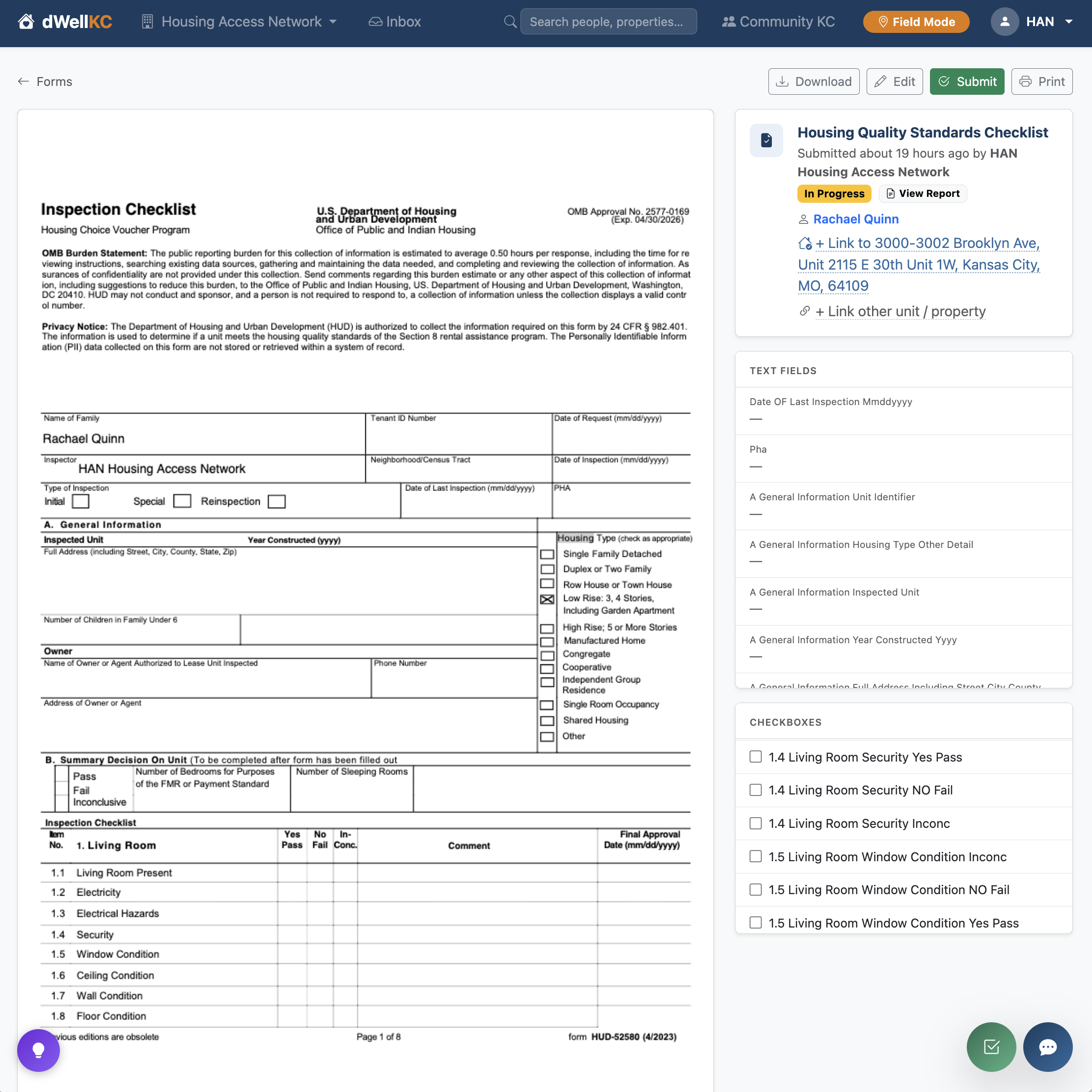Viewport: 1092px width, 1092px height.
Task: Open the purple lightbulb tips button
Action: 38,1050
